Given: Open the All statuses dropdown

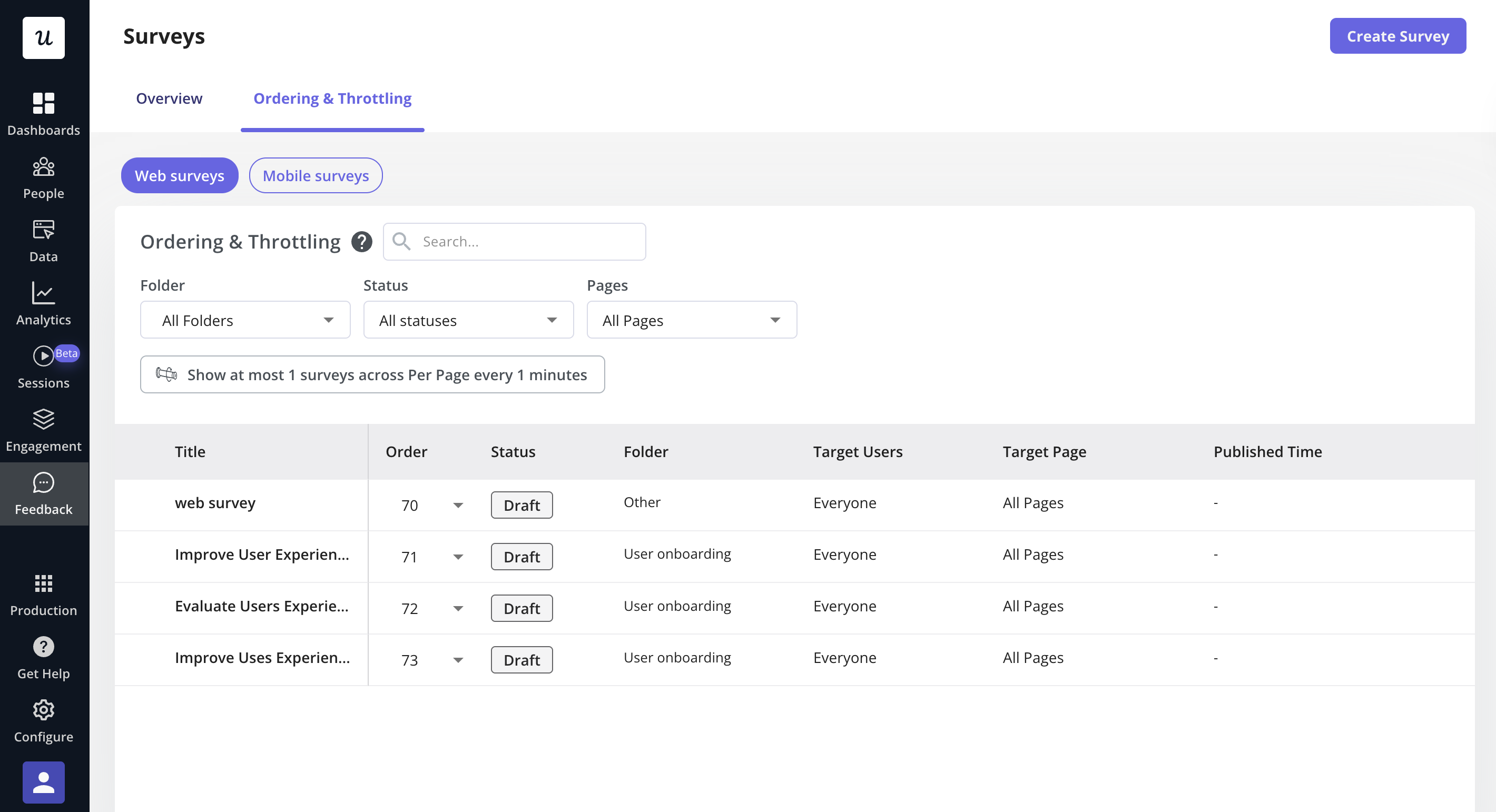Looking at the screenshot, I should coord(468,320).
